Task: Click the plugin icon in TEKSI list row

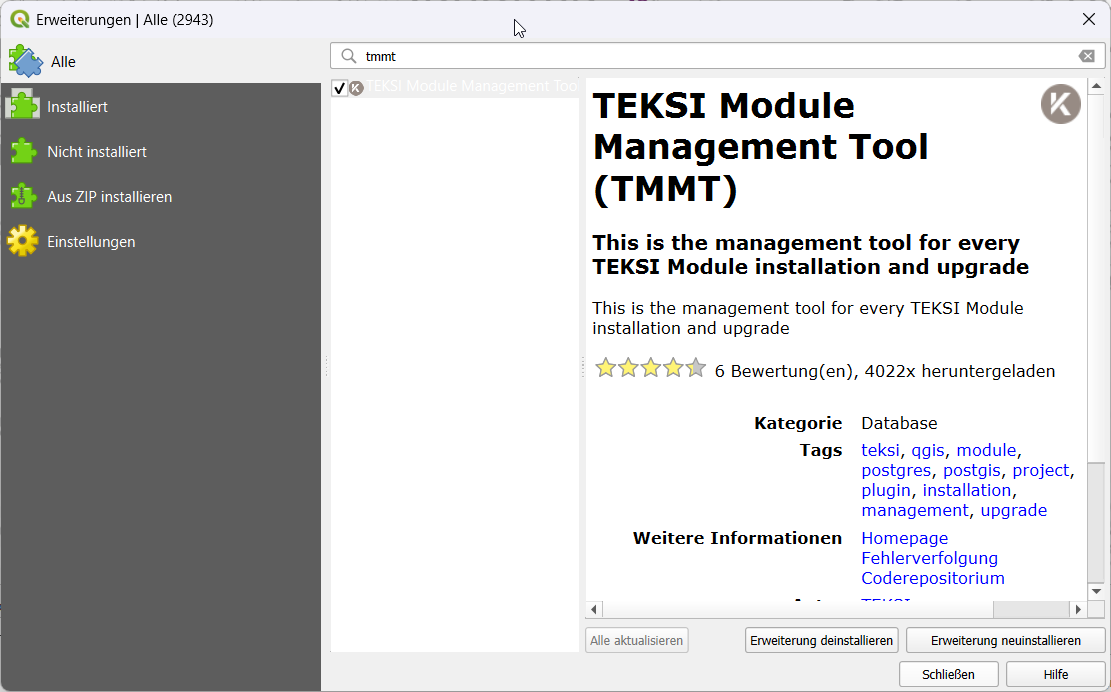Action: 356,88
